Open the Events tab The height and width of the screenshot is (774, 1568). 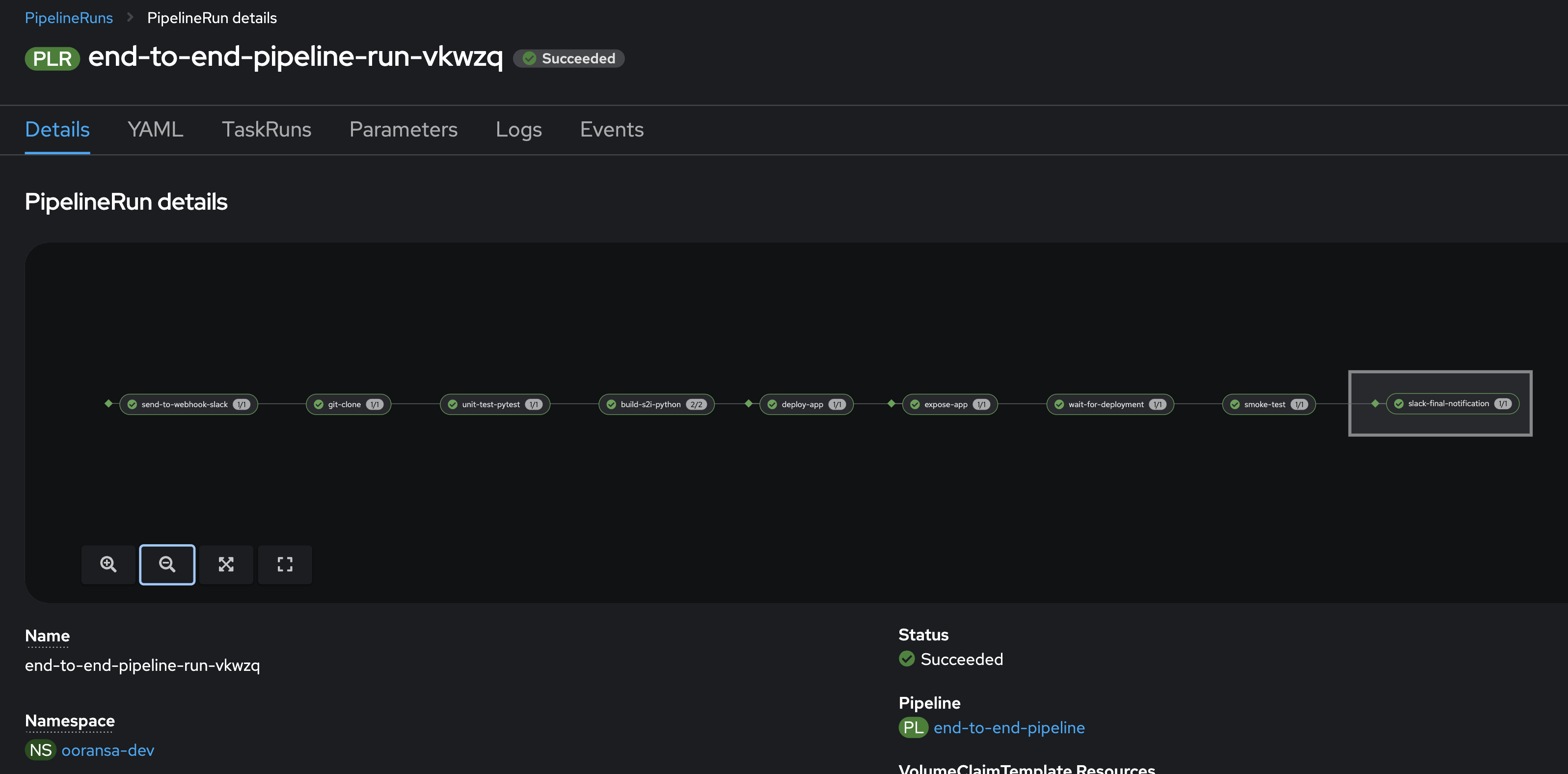612,129
